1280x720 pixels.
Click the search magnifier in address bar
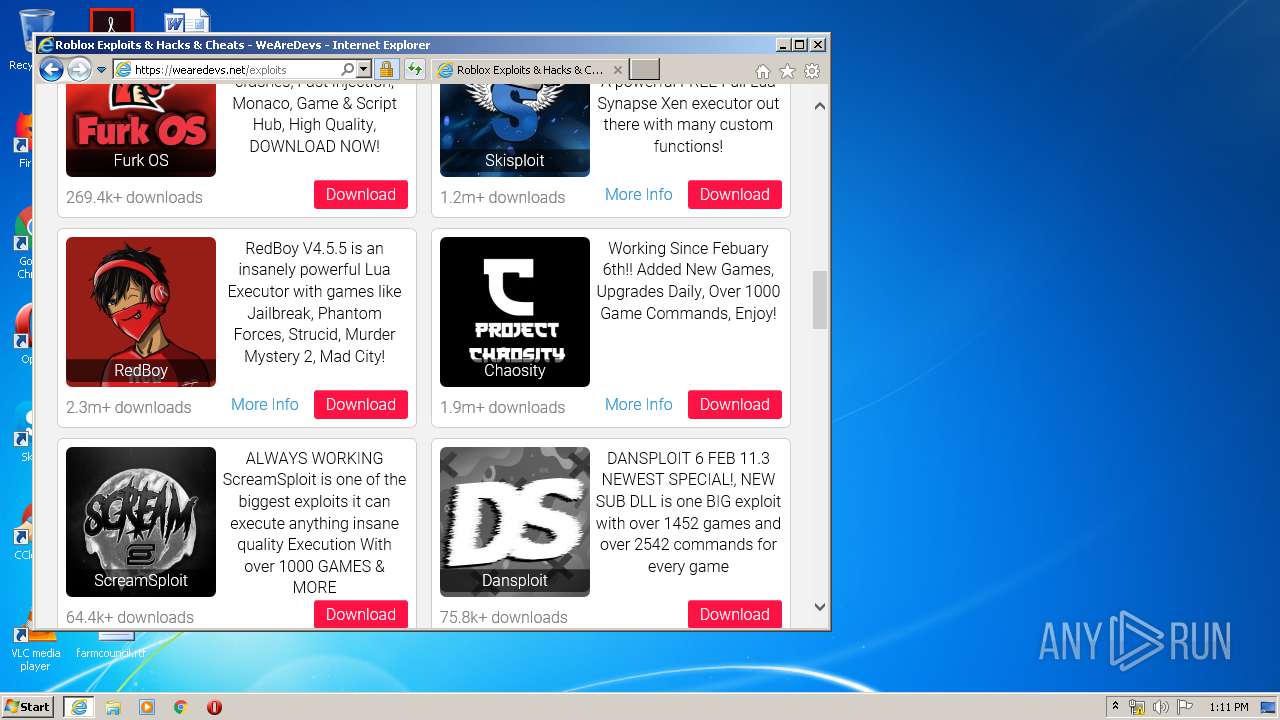(347, 70)
